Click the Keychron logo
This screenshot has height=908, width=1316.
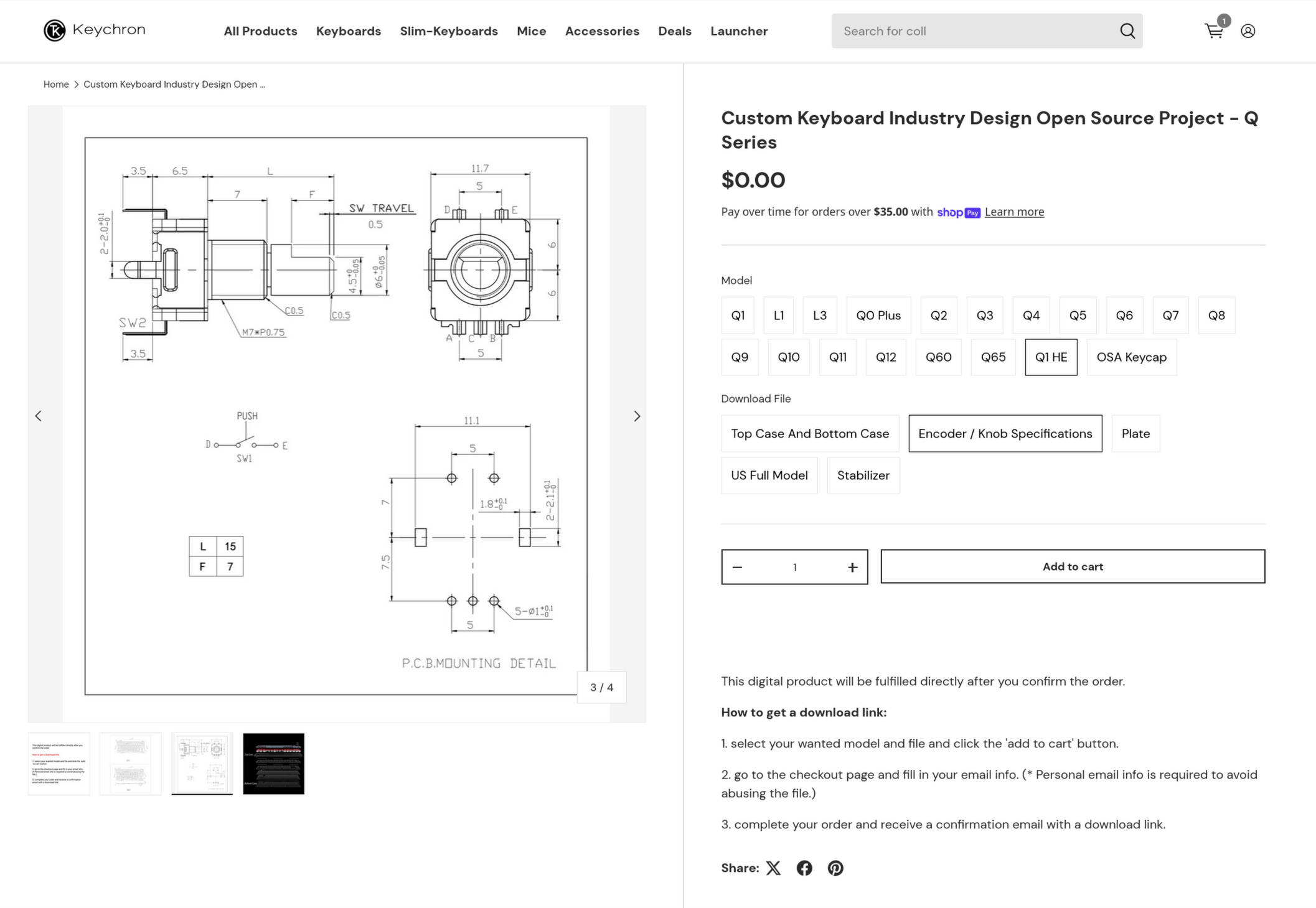point(93,30)
